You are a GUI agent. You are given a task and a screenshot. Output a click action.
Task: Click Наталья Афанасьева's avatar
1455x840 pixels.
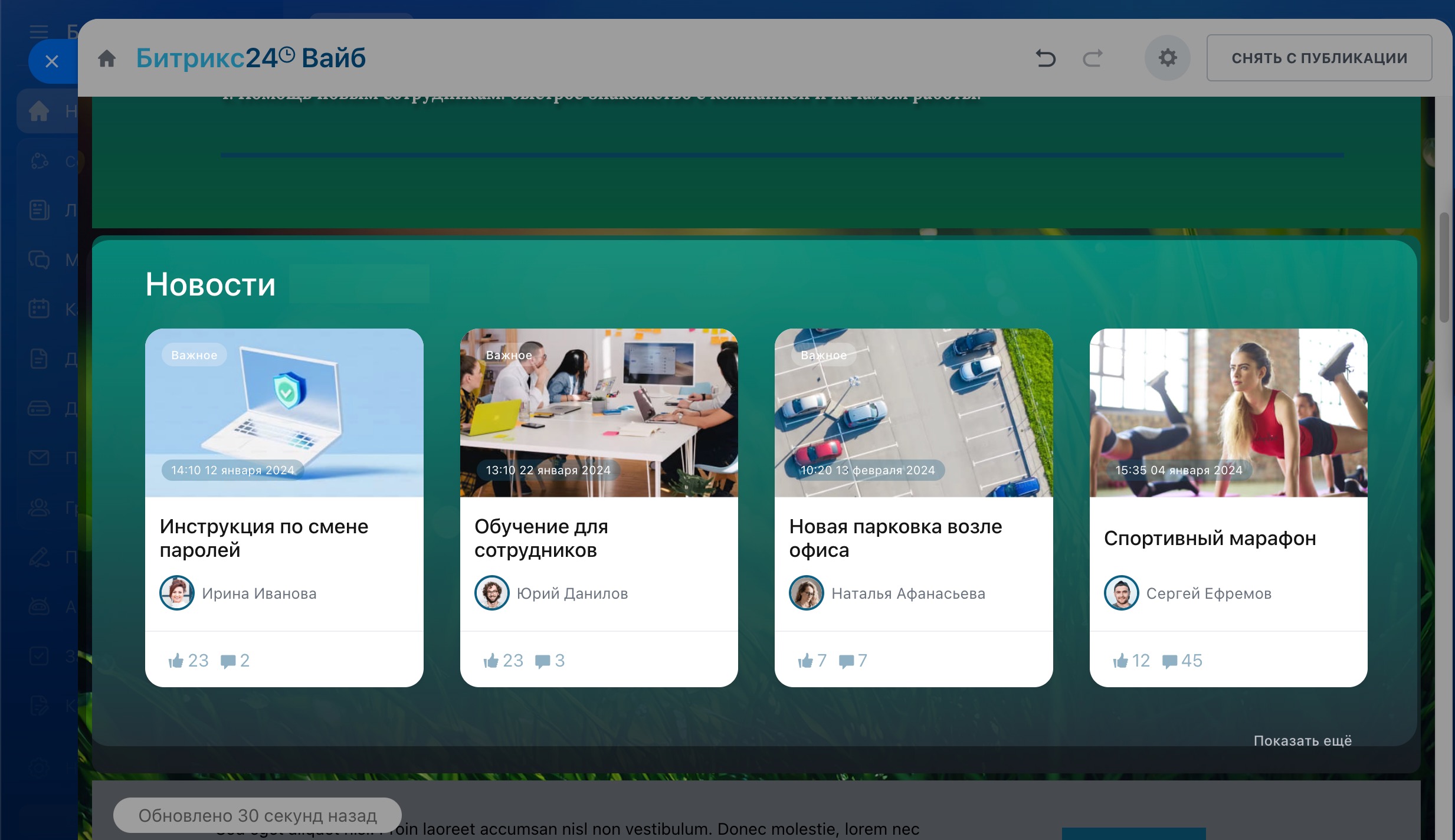(x=806, y=593)
